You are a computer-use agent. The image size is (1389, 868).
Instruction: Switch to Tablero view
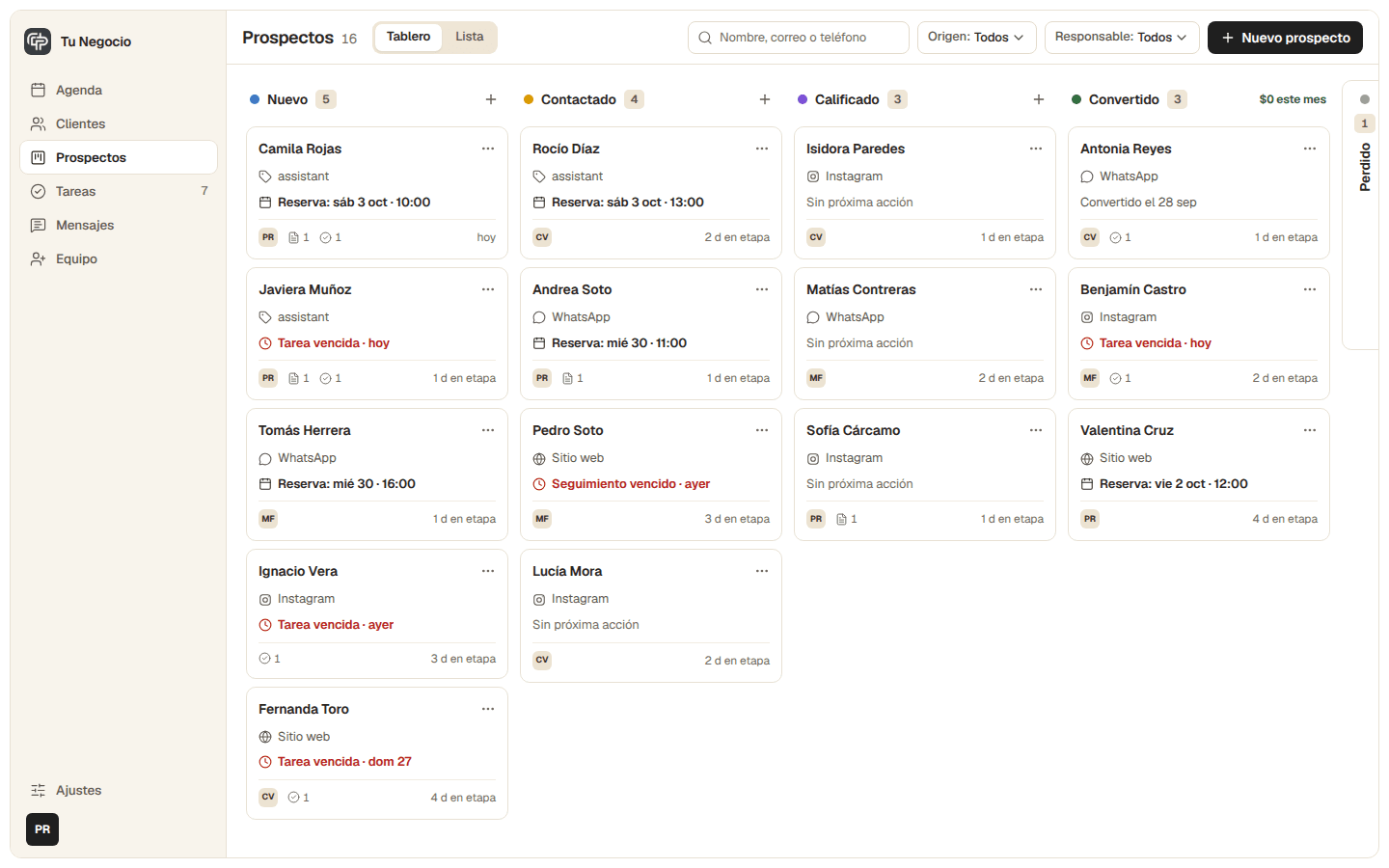coord(408,37)
